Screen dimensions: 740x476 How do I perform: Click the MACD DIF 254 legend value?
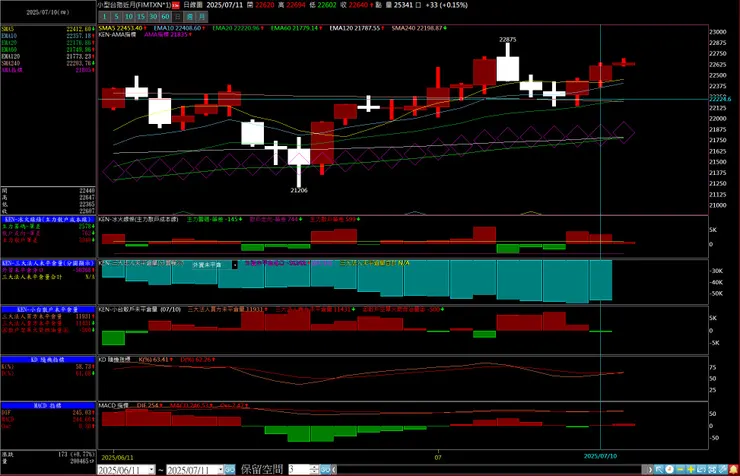[150, 406]
